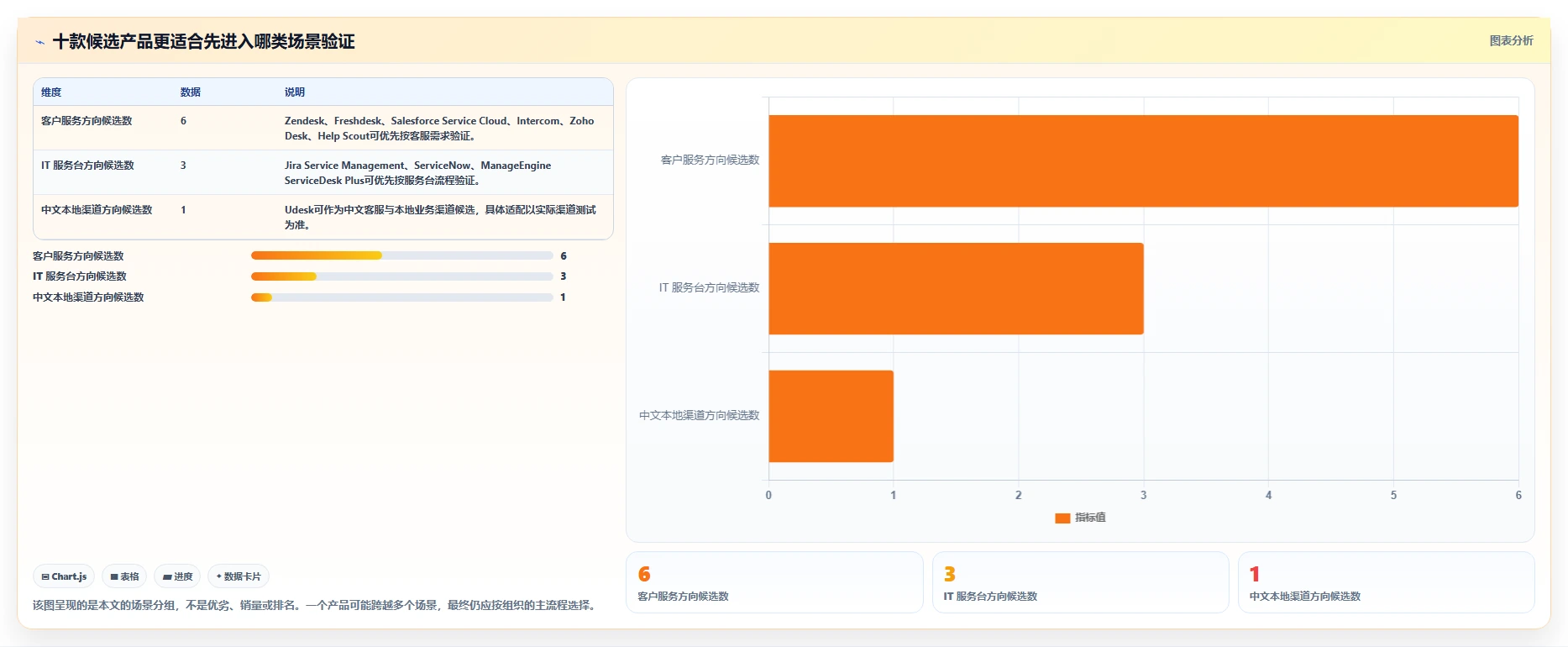This screenshot has width=1568, height=647.
Task: Click the 数据 column header
Action: click(x=191, y=92)
